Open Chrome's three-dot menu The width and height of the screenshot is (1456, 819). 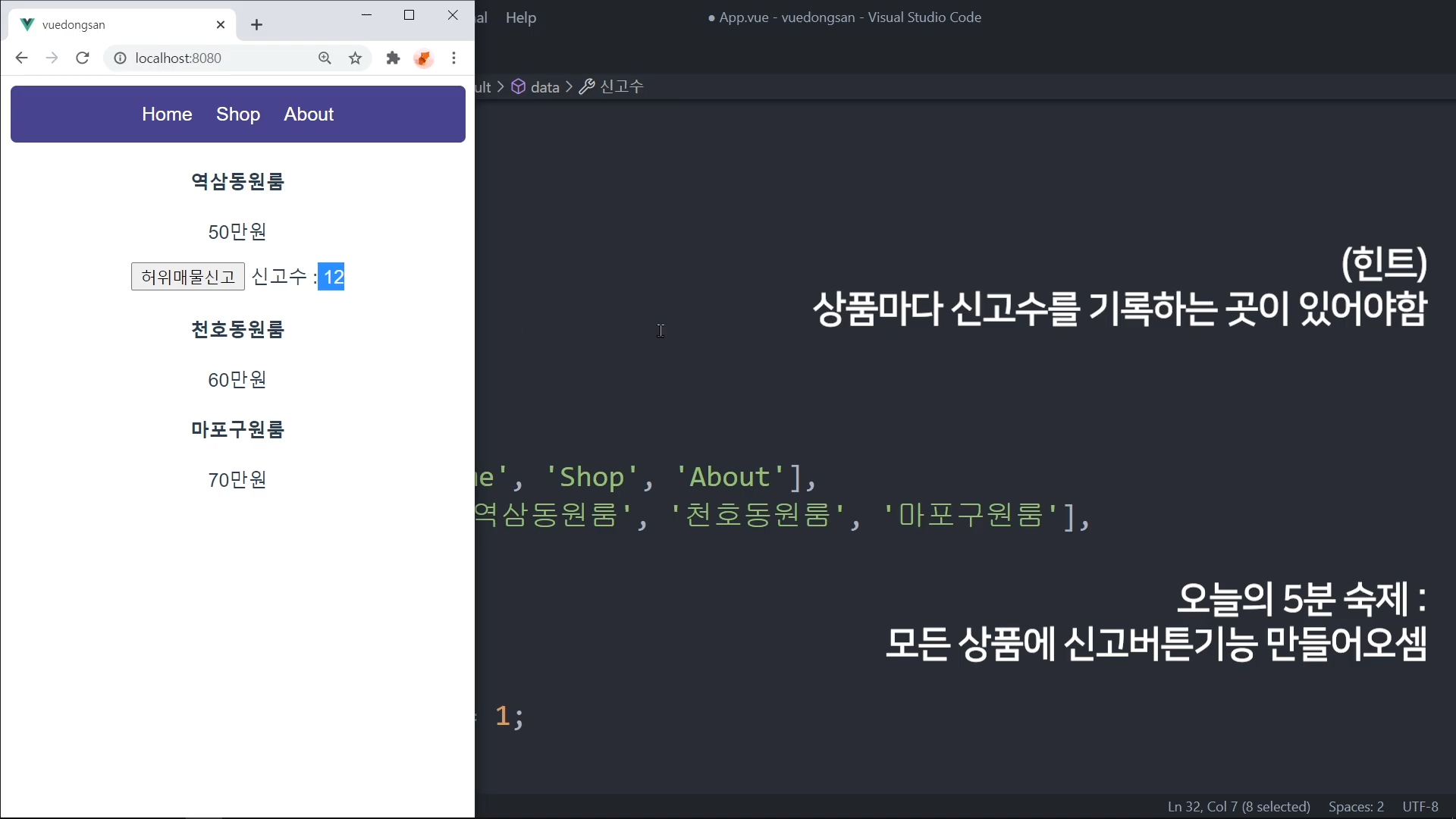point(453,58)
